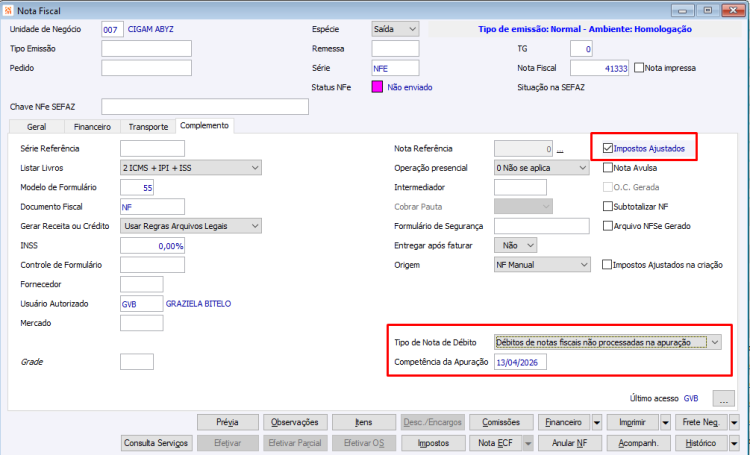Click the Impostos button
The width and height of the screenshot is (750, 455).
pos(433,443)
